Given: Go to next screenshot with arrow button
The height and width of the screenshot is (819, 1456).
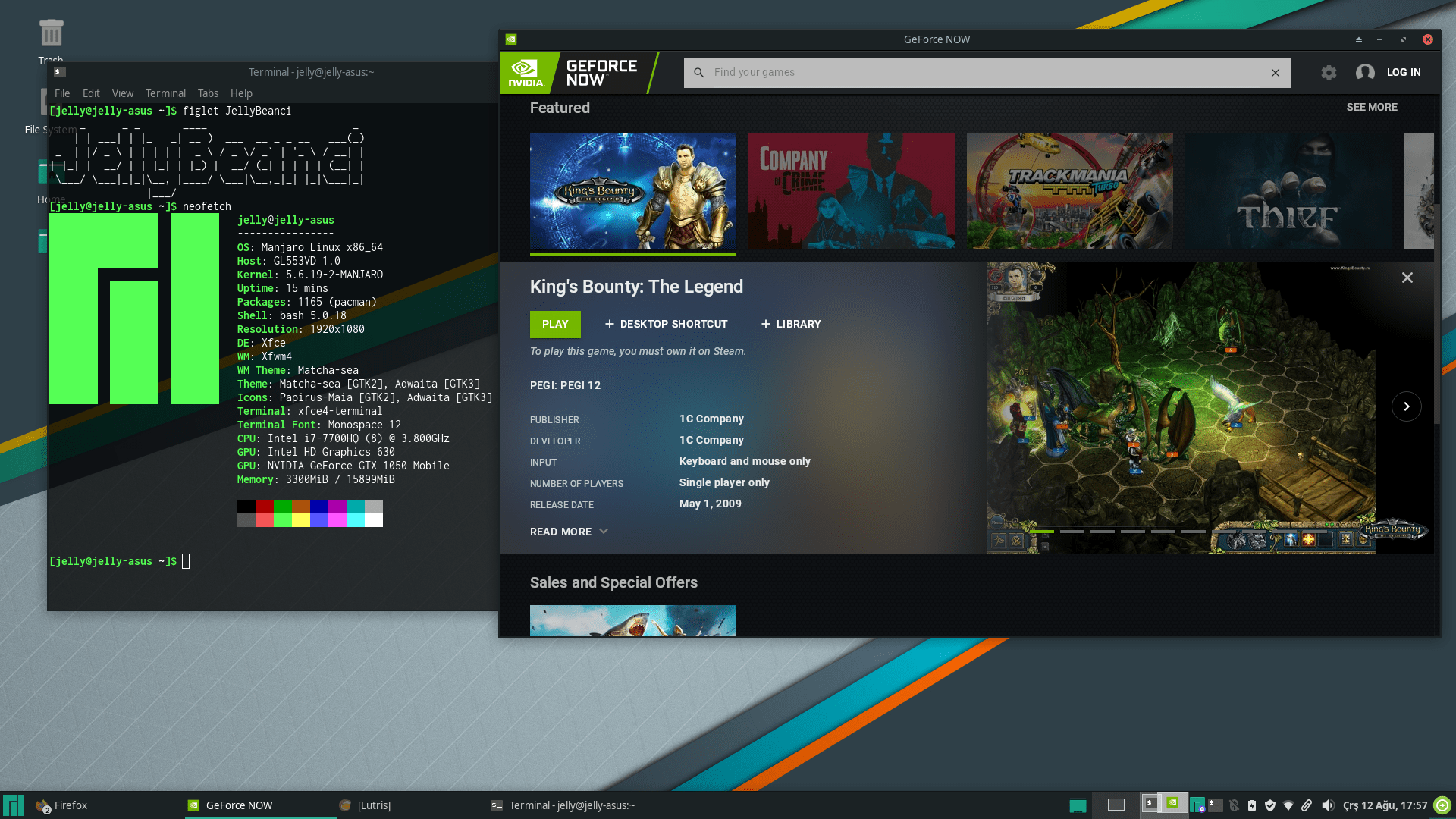Looking at the screenshot, I should tap(1406, 406).
